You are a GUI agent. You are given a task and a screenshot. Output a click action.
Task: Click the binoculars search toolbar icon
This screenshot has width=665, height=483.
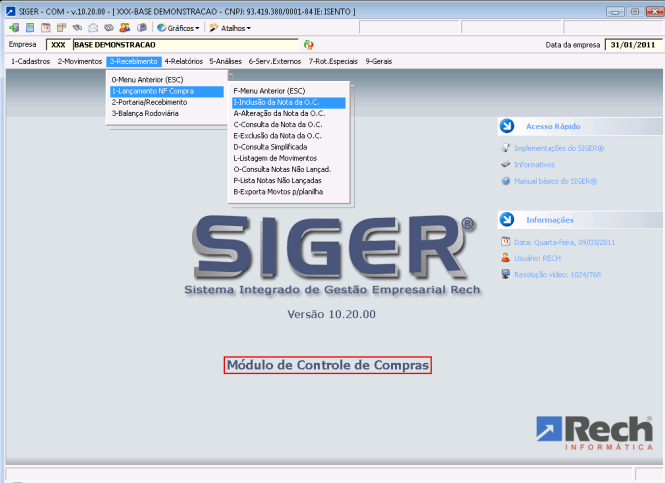[77, 28]
